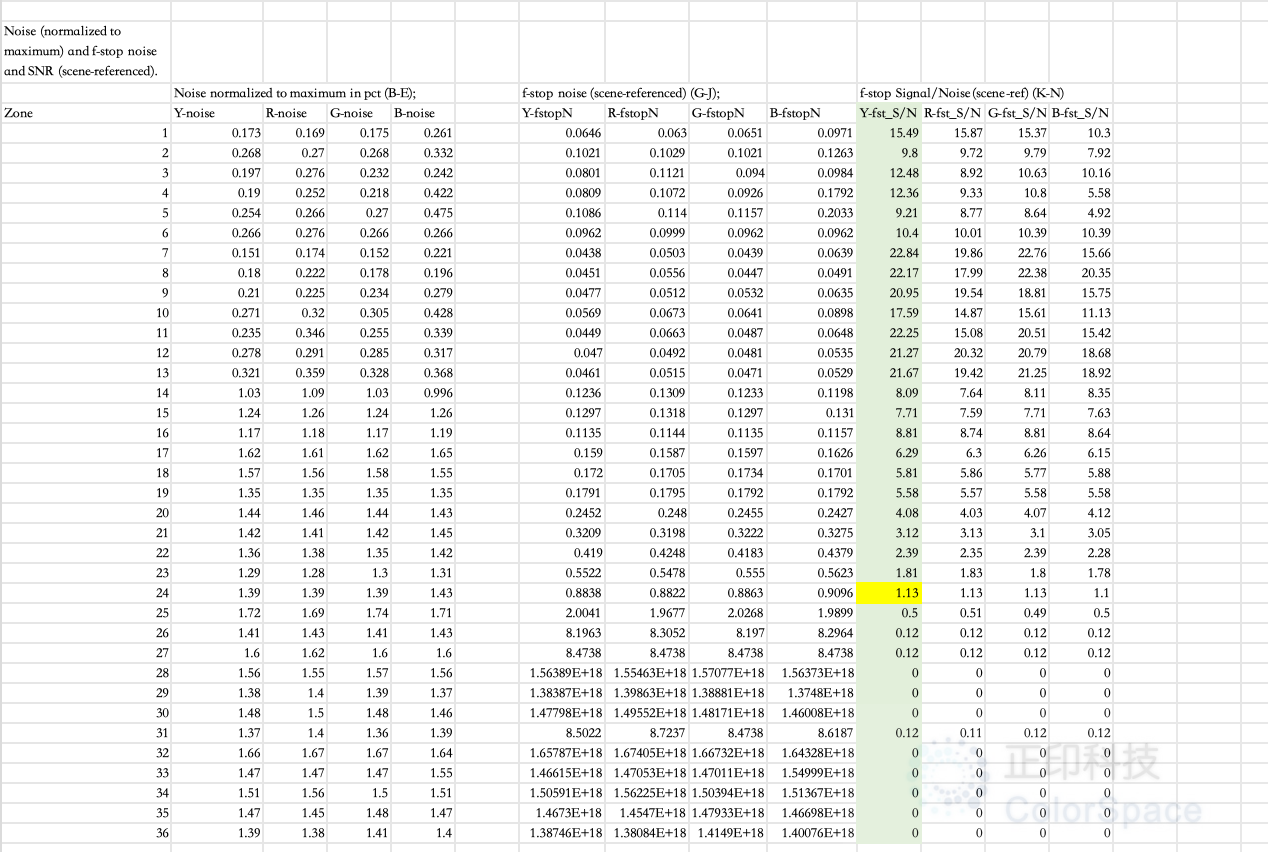The width and height of the screenshot is (1268, 852).
Task: Click the 10.3 B-fst_S/N cell
Action: 1081,133
